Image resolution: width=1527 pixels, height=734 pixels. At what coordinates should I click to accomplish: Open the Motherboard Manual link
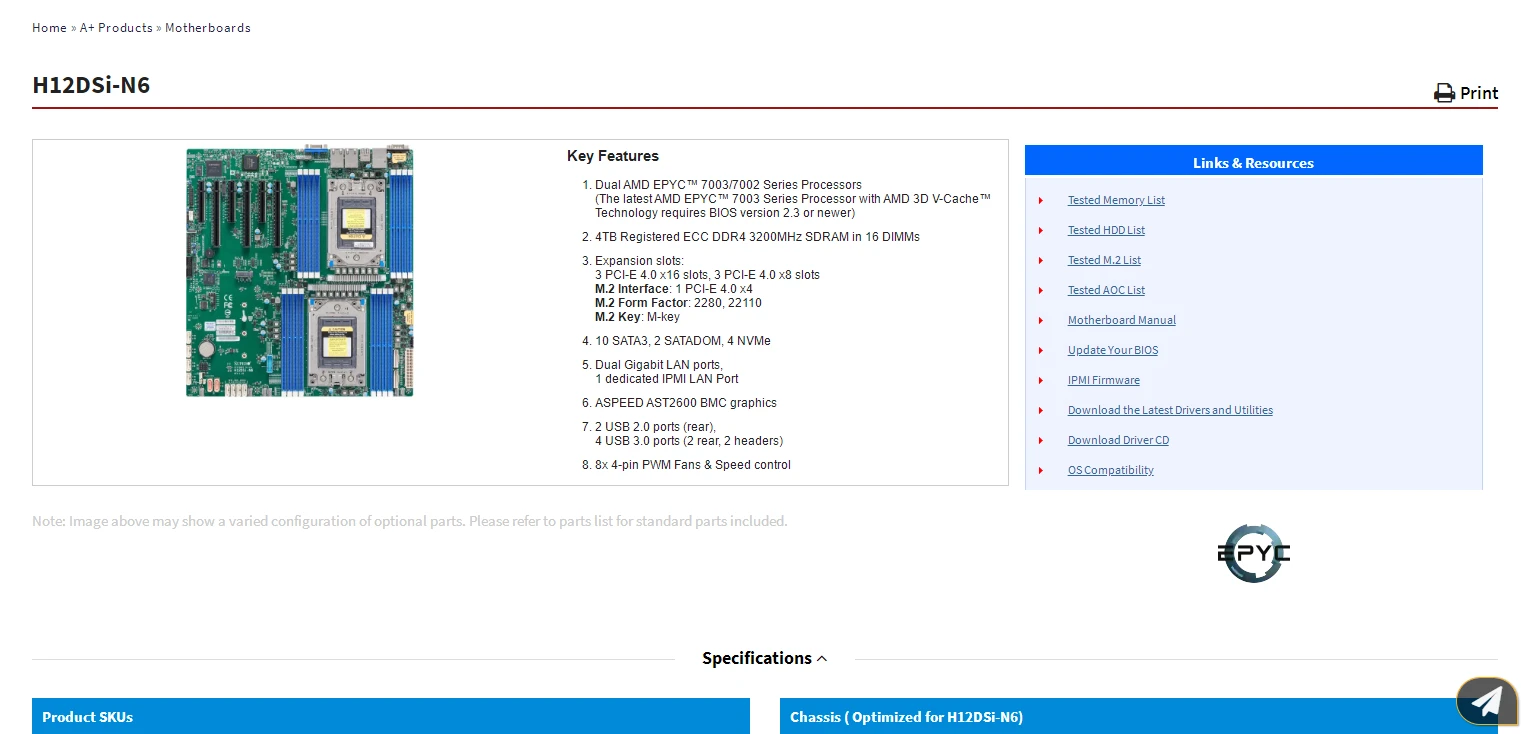click(1122, 320)
